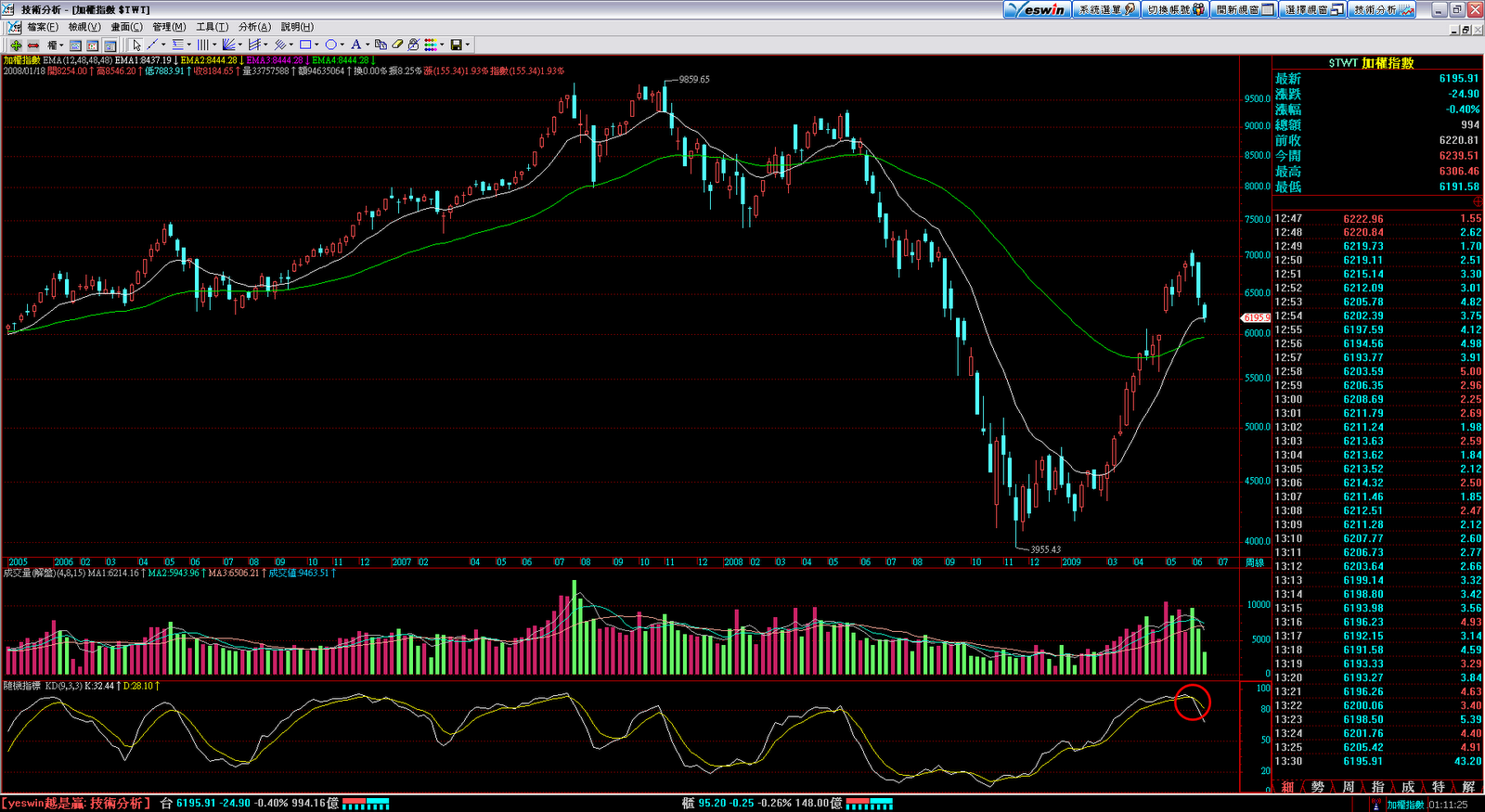Switch to the 周 tab
Image resolution: width=1485 pixels, height=812 pixels.
click(1348, 787)
